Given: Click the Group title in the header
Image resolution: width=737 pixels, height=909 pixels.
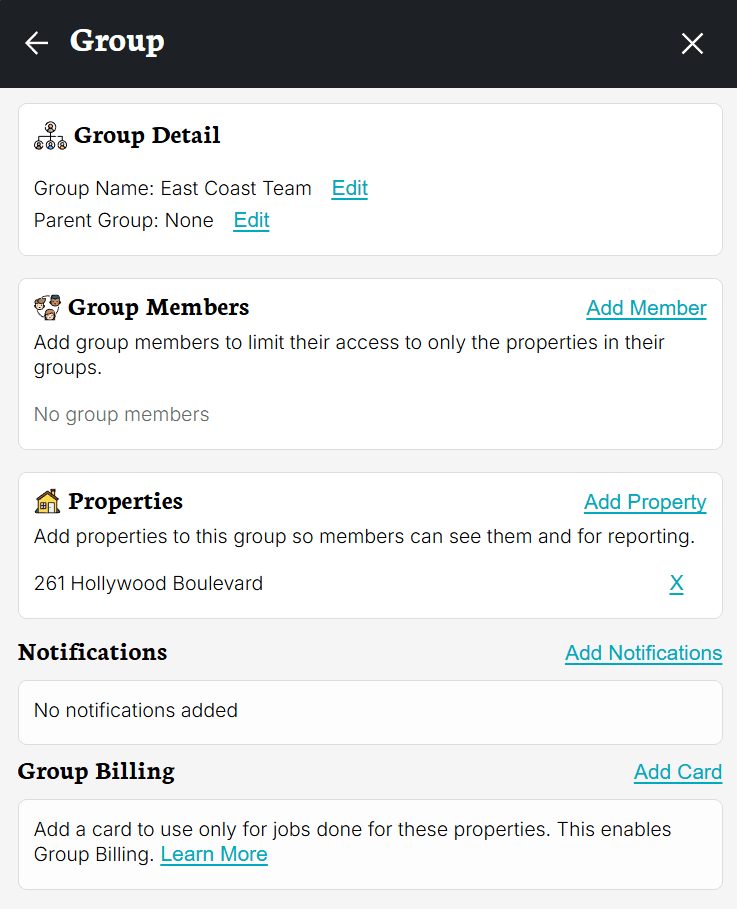Looking at the screenshot, I should pyautogui.click(x=116, y=42).
